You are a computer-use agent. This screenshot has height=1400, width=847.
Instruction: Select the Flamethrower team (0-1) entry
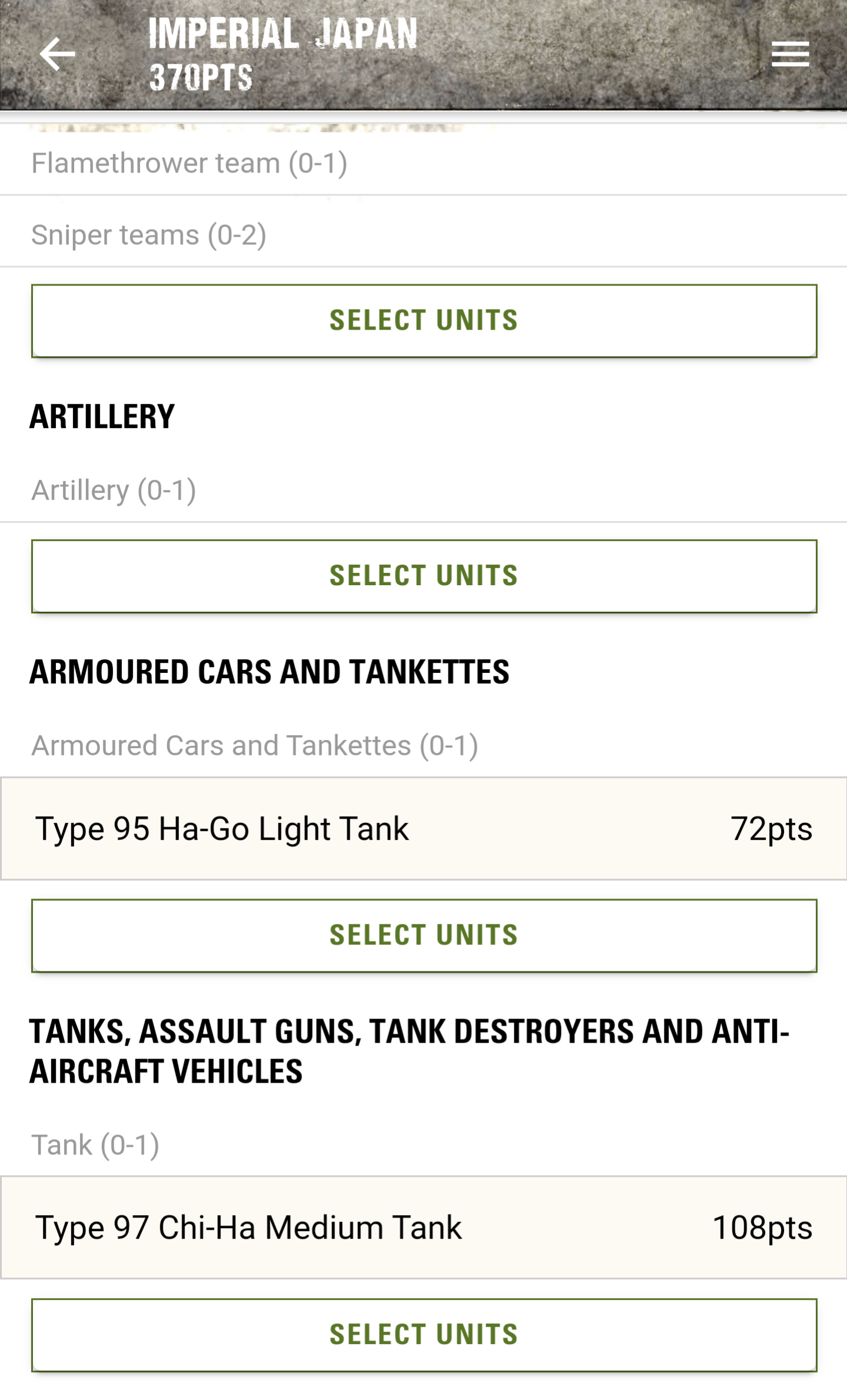189,163
